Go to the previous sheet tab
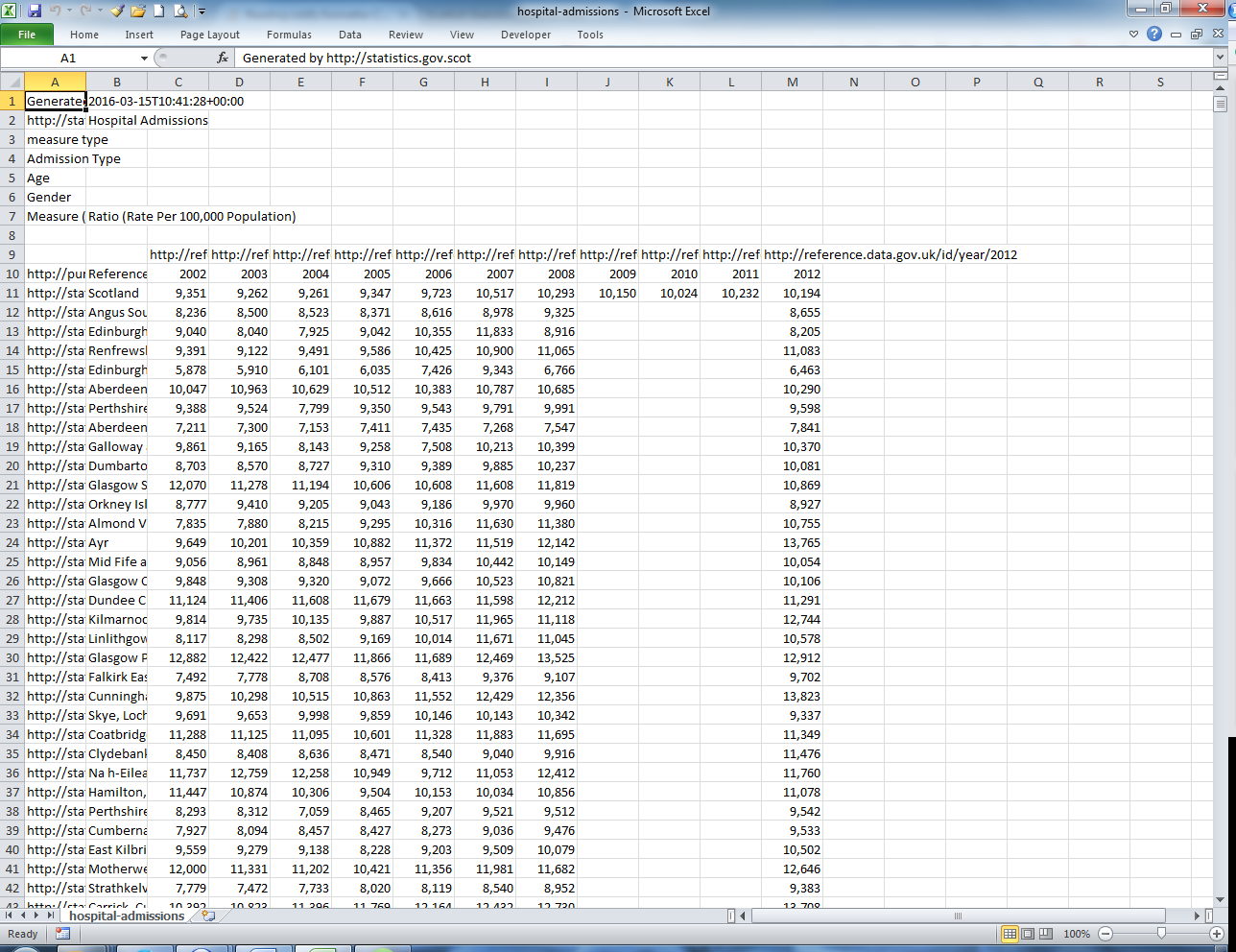This screenshot has height=952, width=1236. click(24, 916)
